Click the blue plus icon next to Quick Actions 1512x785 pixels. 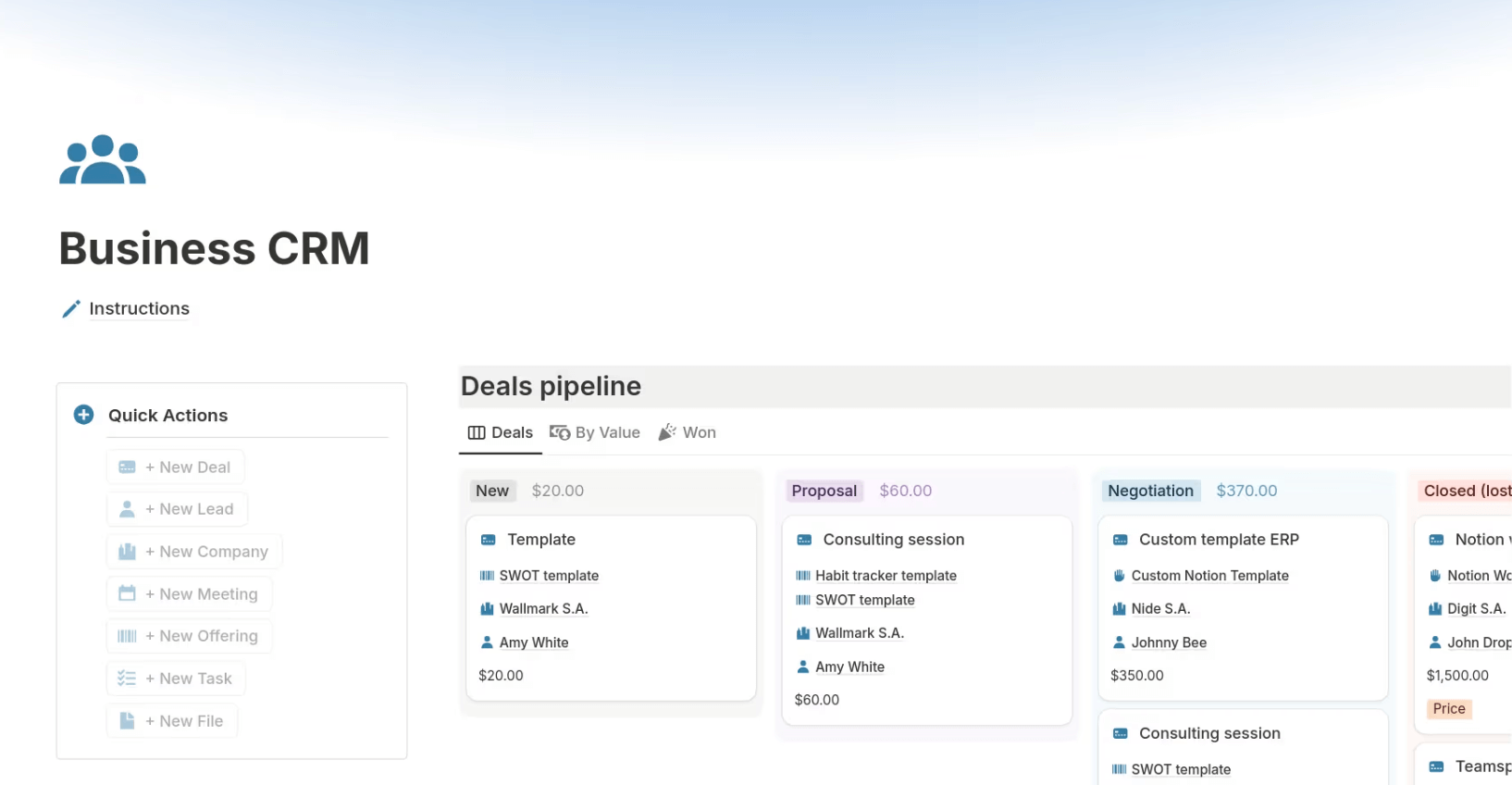83,415
